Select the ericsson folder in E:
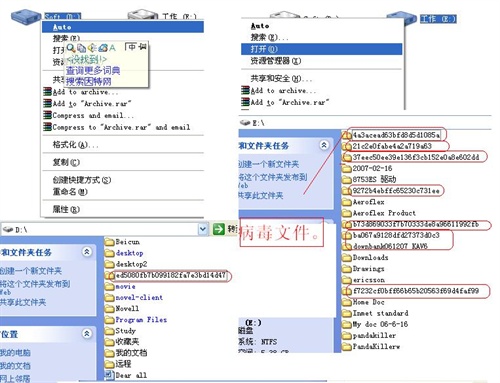This screenshot has width=500, height=383. (369, 280)
